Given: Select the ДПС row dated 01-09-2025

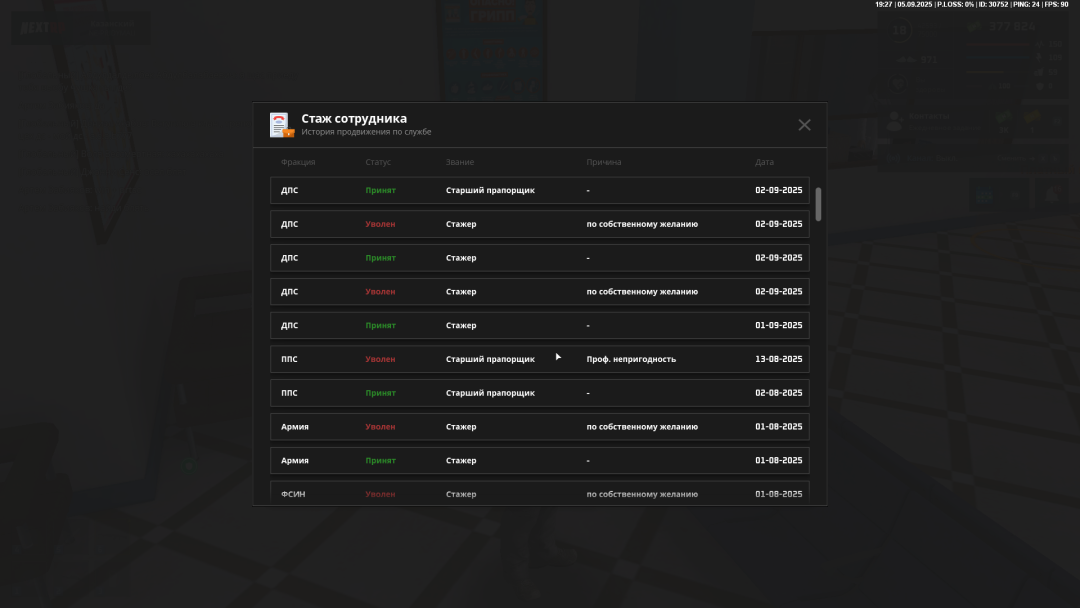Looking at the screenshot, I should pyautogui.click(x=539, y=326).
